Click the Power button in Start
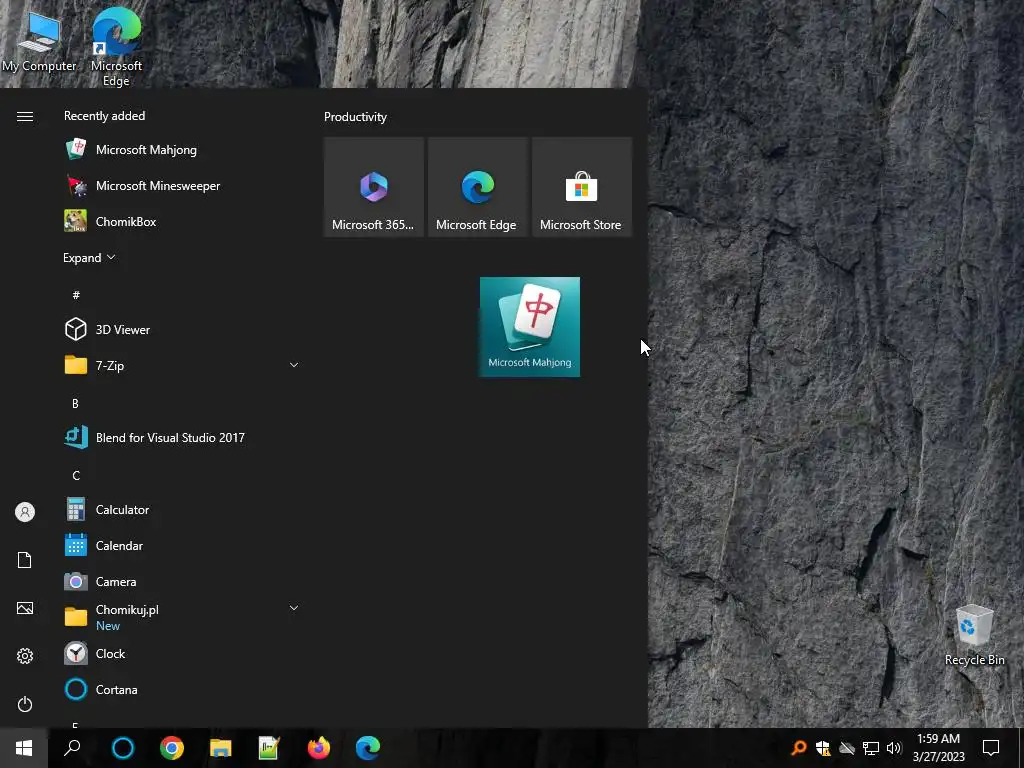The image size is (1024, 768). pyautogui.click(x=25, y=704)
